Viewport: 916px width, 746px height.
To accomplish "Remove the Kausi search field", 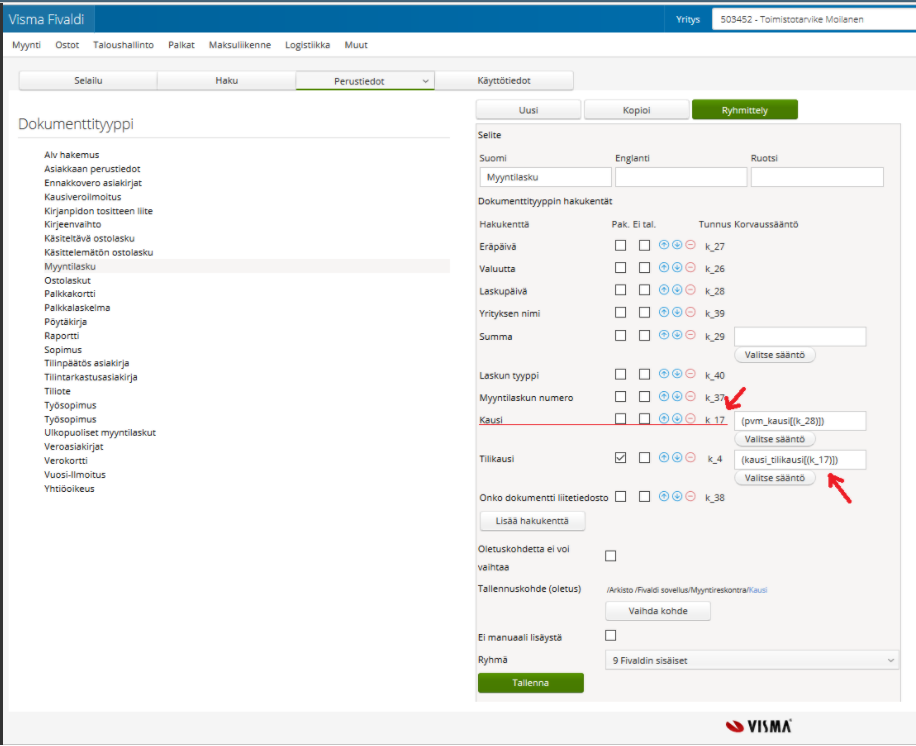I will [x=691, y=419].
